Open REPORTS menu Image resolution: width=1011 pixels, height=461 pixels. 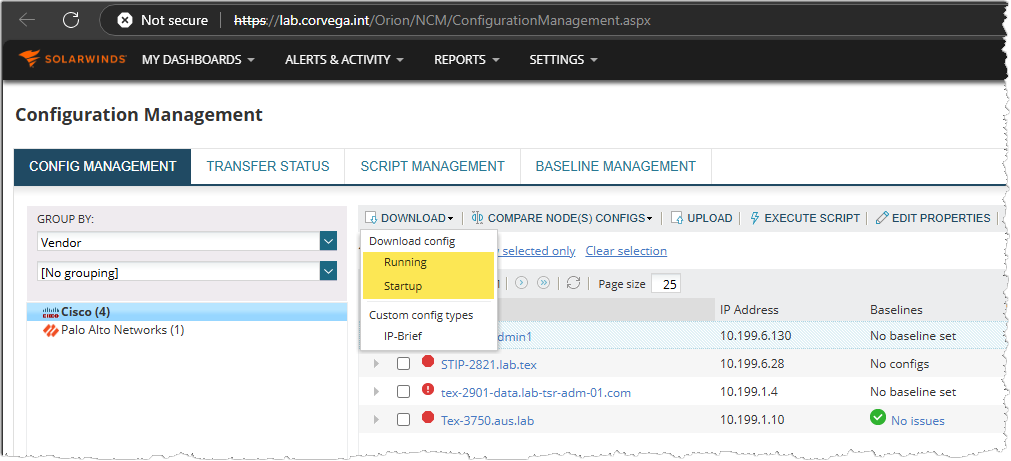(467, 59)
